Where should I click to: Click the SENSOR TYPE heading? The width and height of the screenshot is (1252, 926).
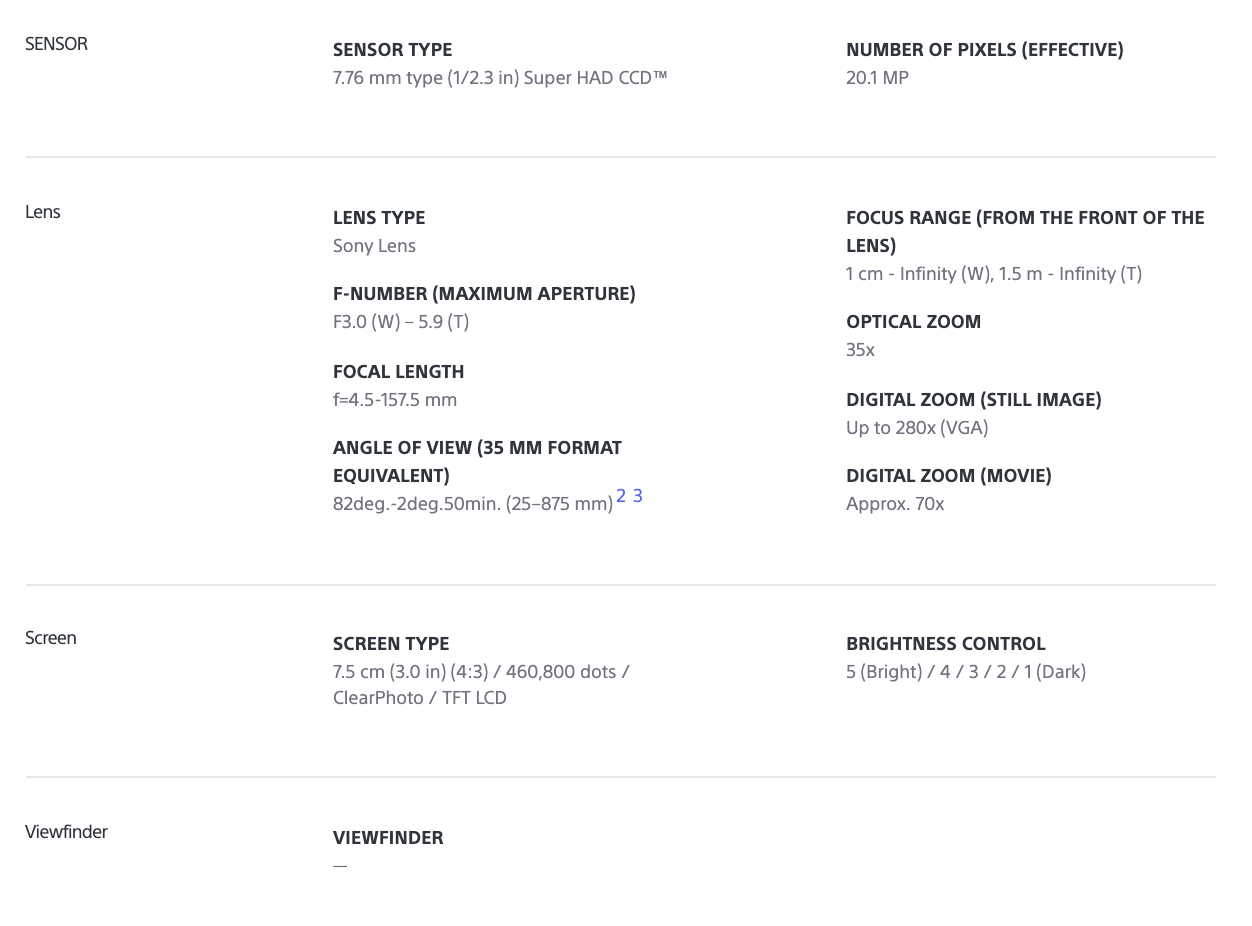click(x=392, y=50)
